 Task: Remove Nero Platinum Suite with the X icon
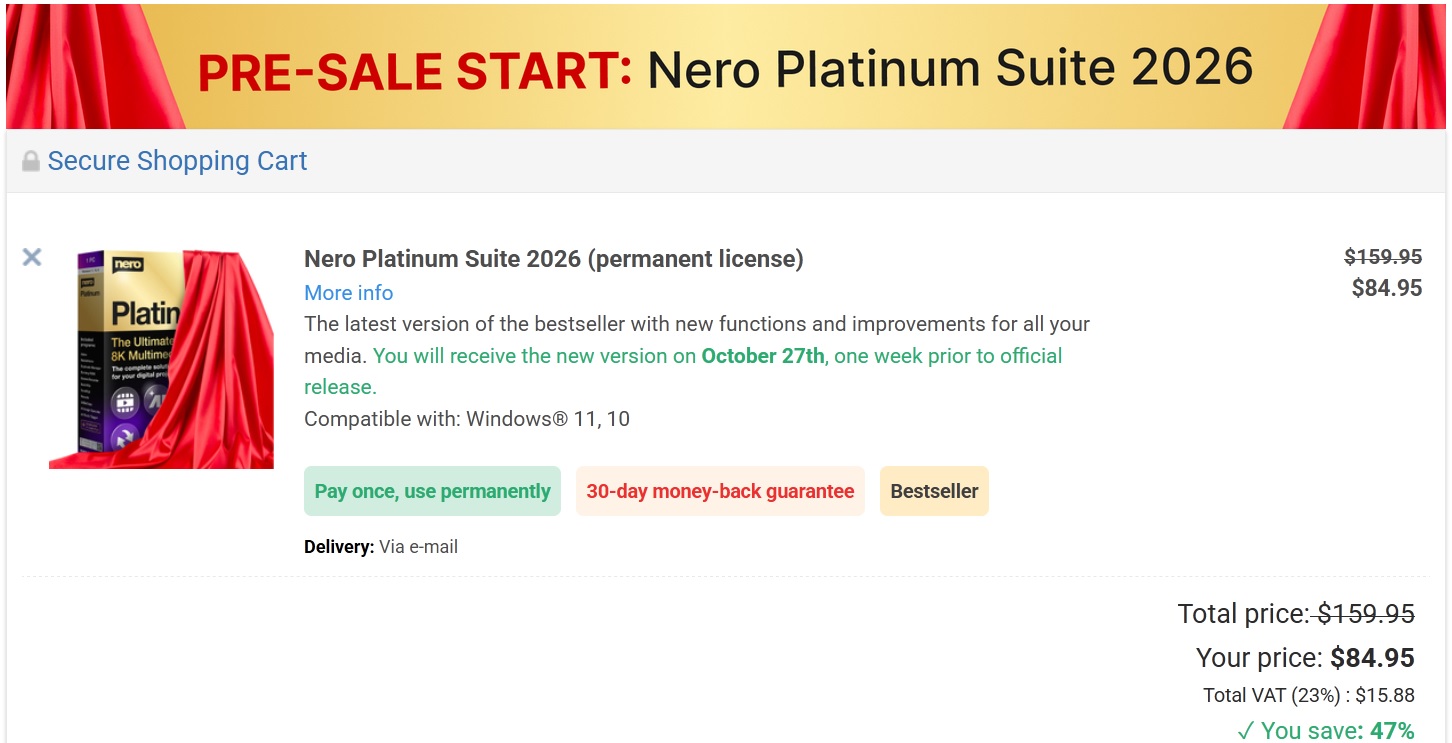[31, 257]
